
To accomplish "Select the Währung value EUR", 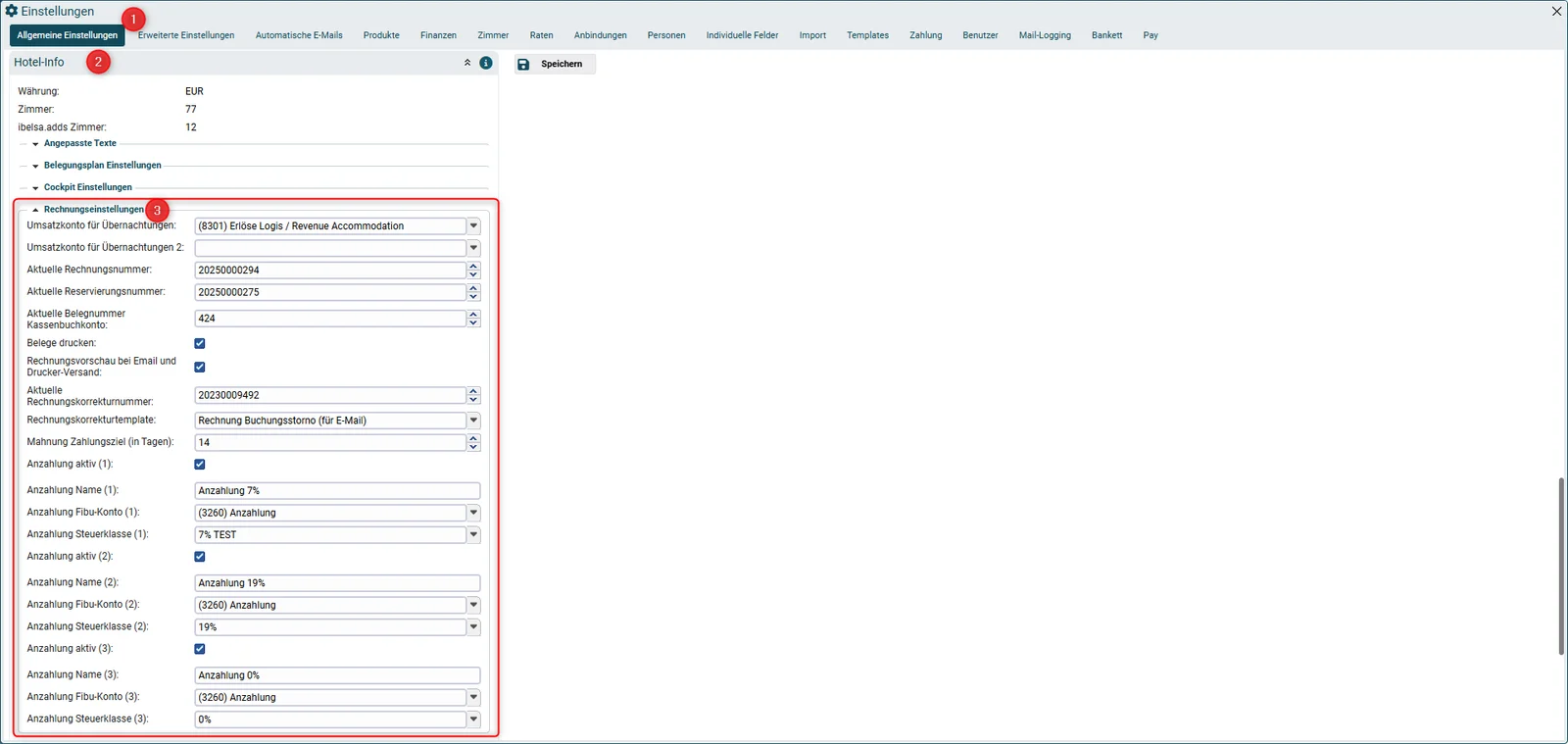I will coord(194,91).
